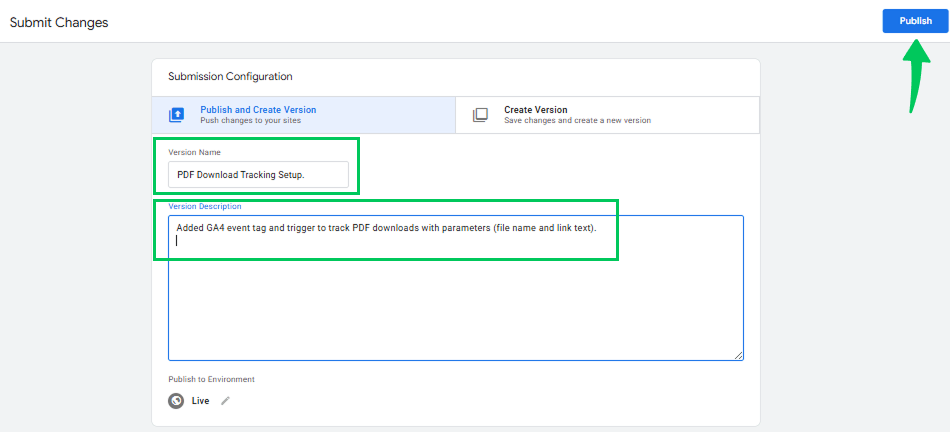Edit the publish environment via pencil icon

[225, 401]
